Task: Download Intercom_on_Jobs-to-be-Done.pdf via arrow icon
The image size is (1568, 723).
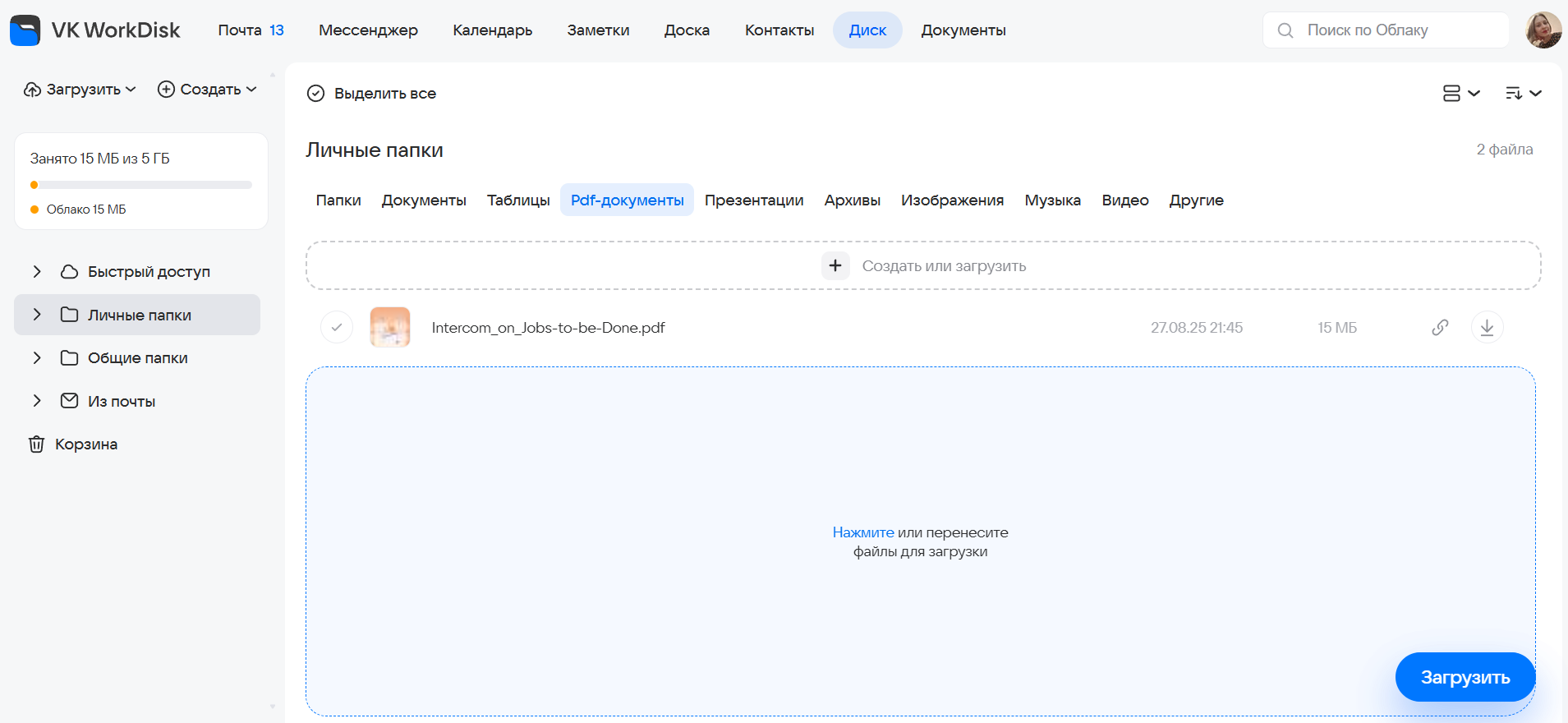Action: (1487, 327)
